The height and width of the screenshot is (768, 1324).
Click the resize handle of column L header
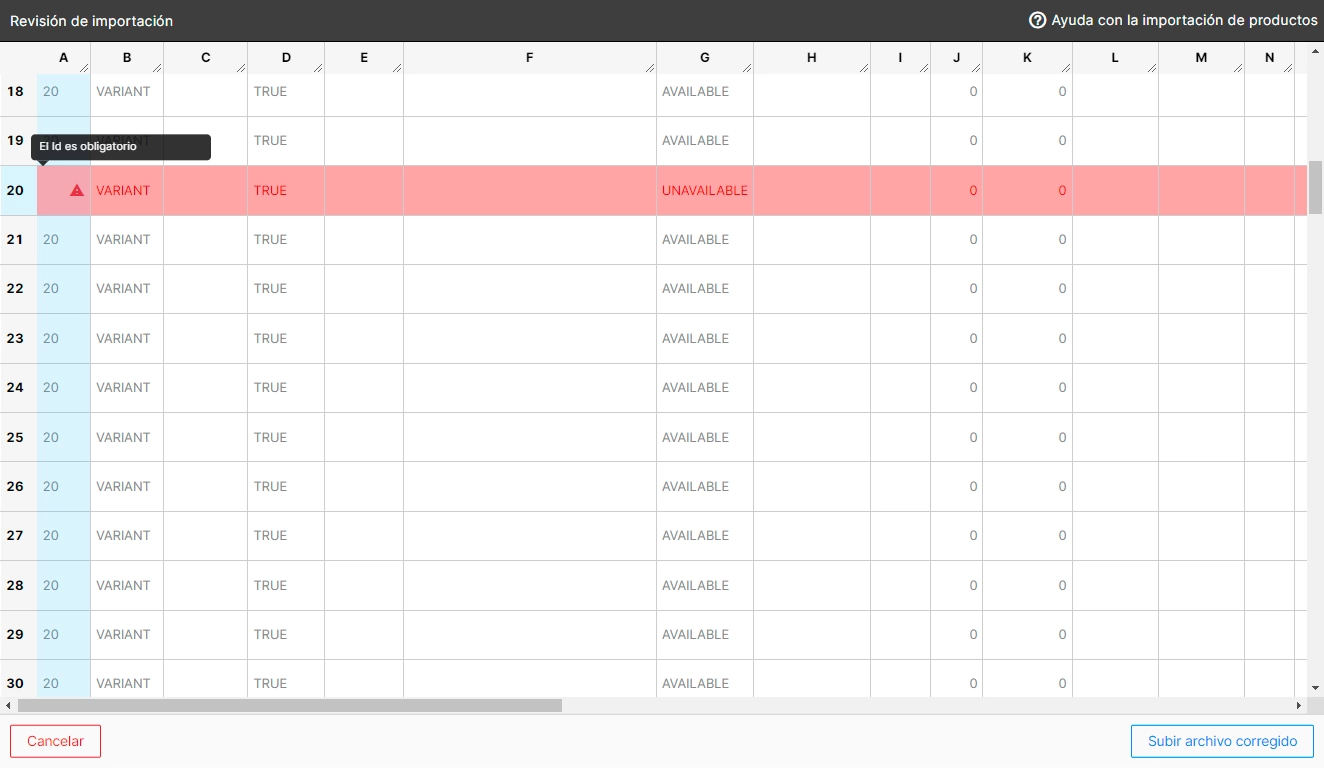[x=1152, y=68]
